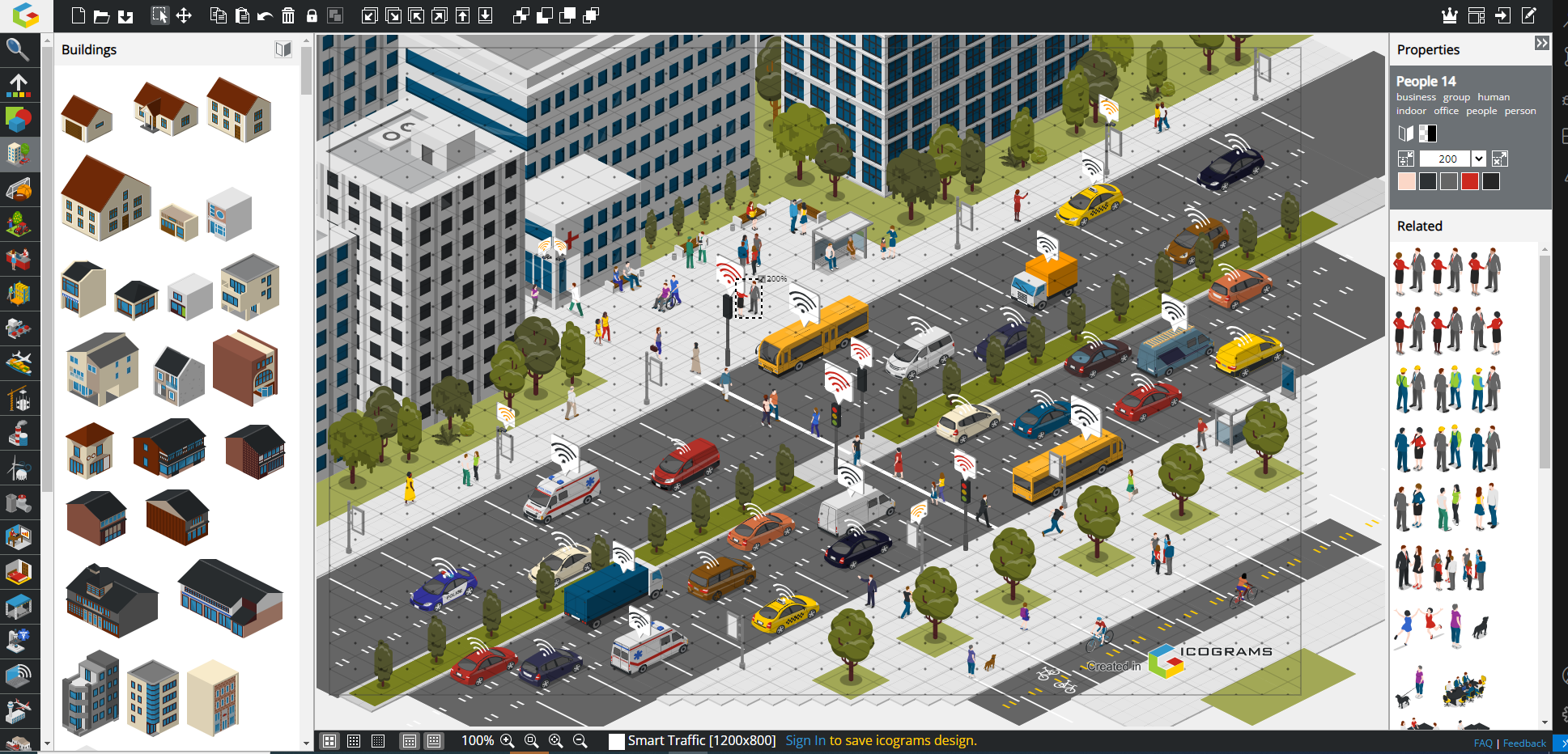Click the 'office' tag in Properties
1568x754 pixels.
click(x=1446, y=111)
